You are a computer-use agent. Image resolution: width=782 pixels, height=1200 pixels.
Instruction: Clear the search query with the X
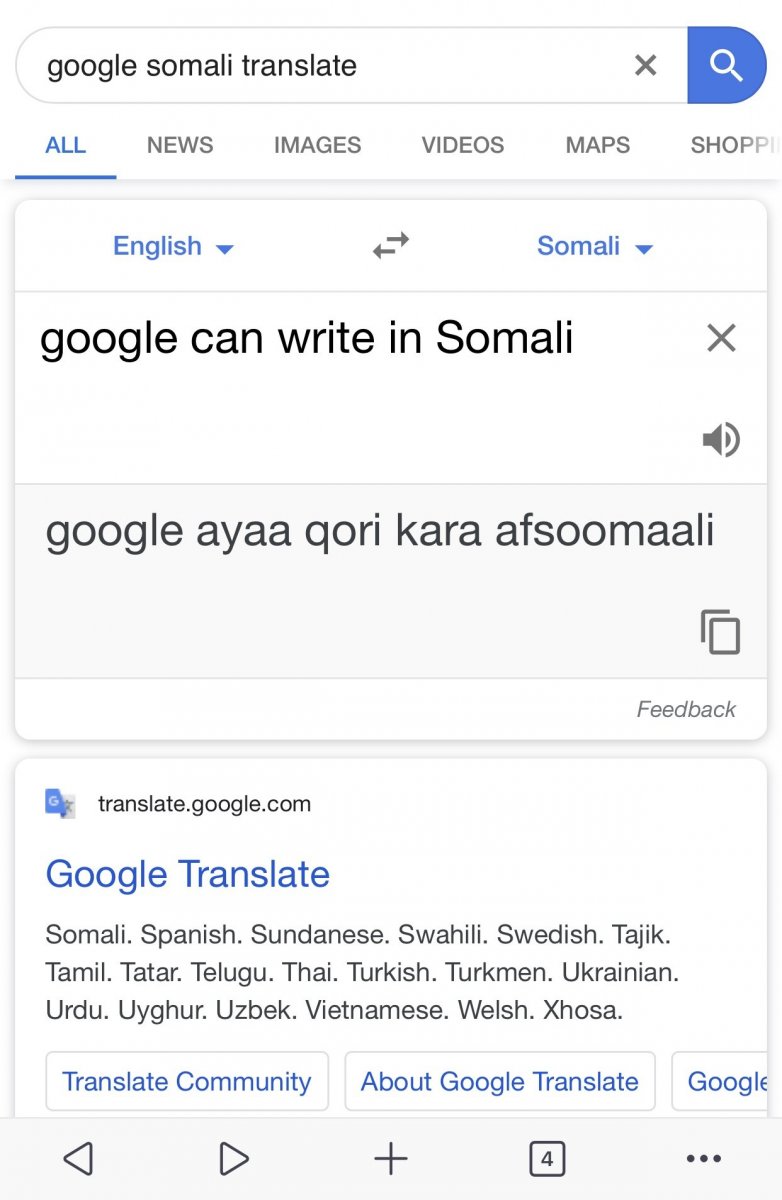[646, 66]
